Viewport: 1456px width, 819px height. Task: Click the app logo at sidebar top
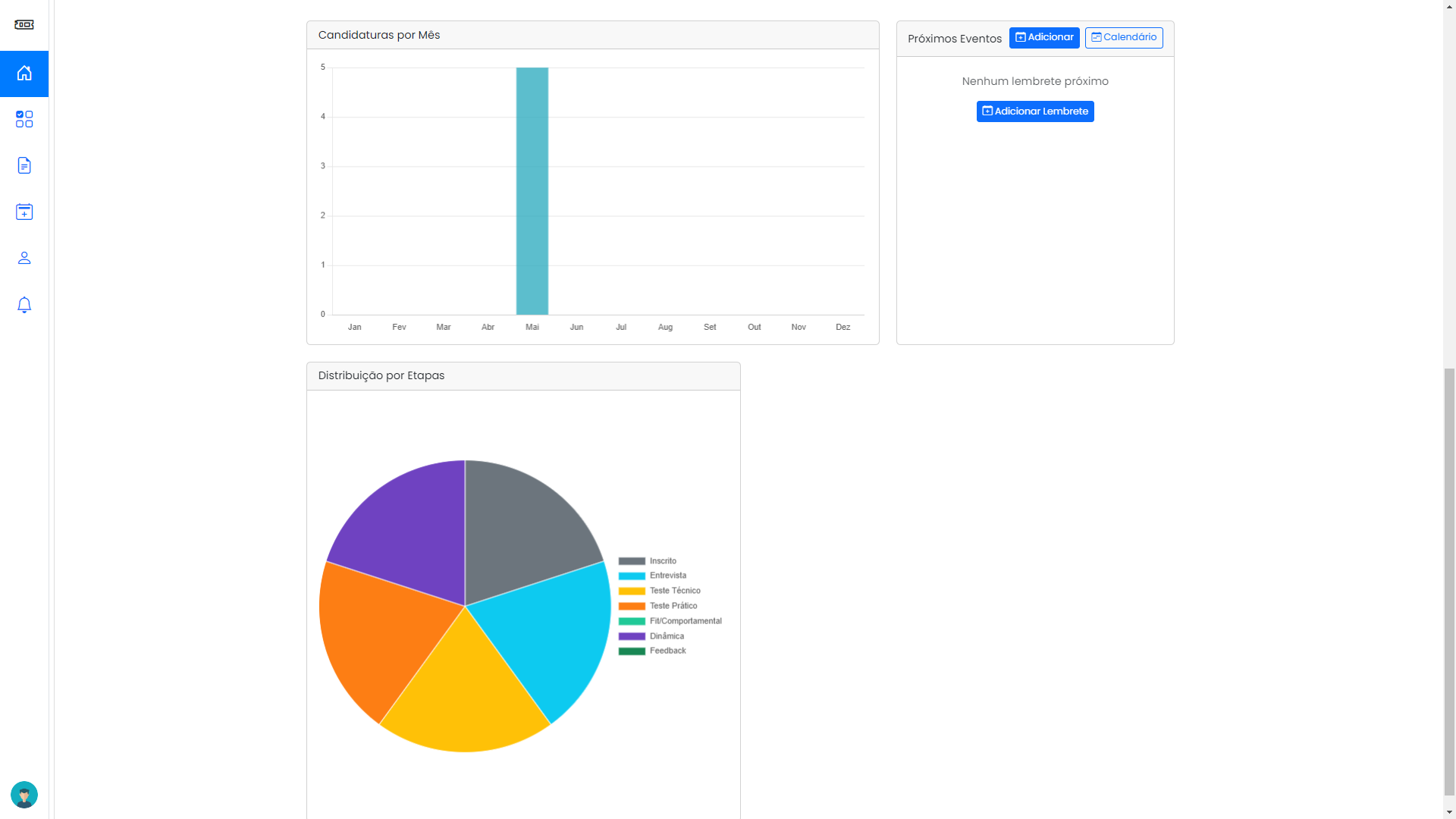24,24
